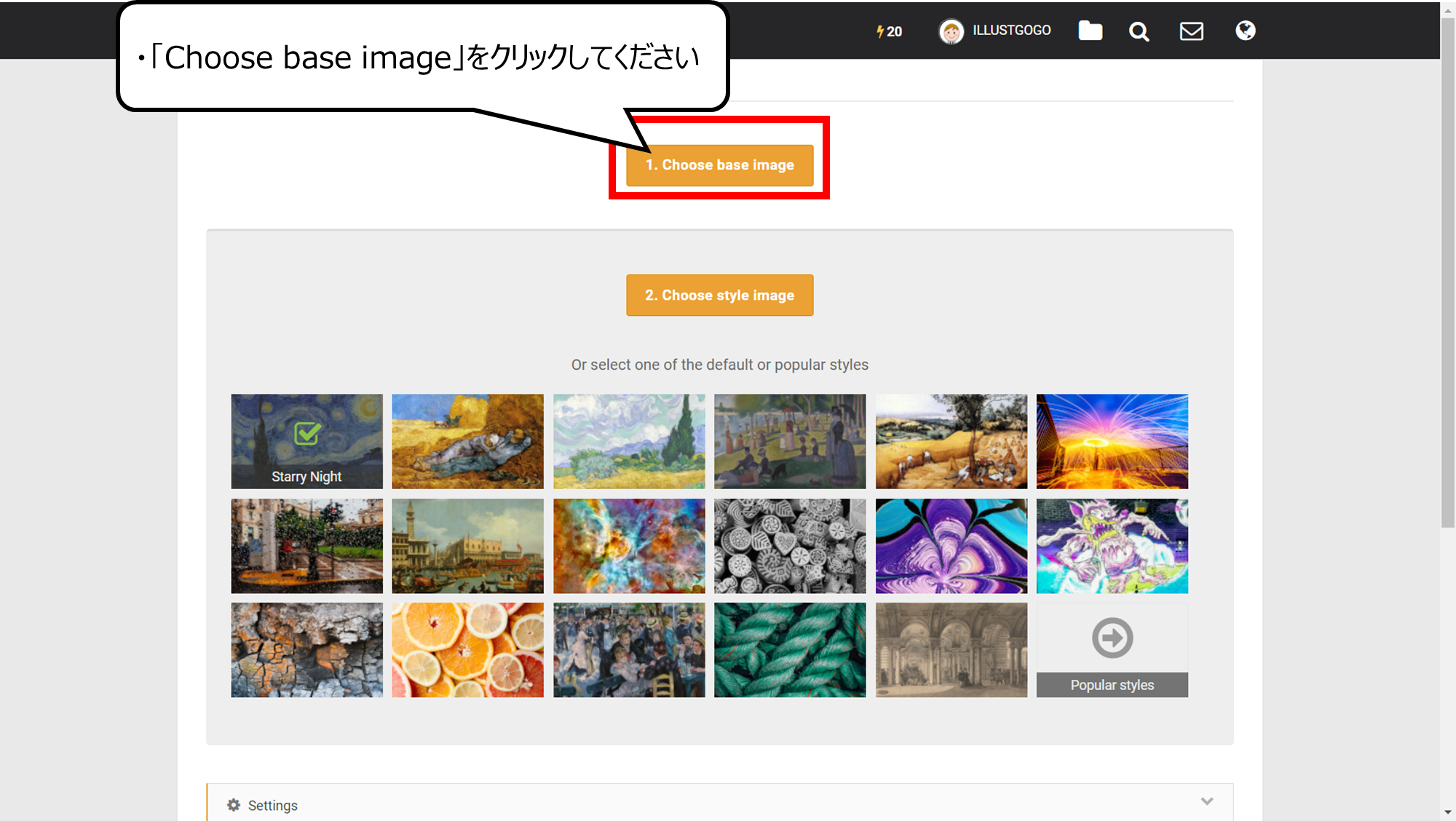
Task: Select the purple fractal flower style
Action: (x=951, y=546)
